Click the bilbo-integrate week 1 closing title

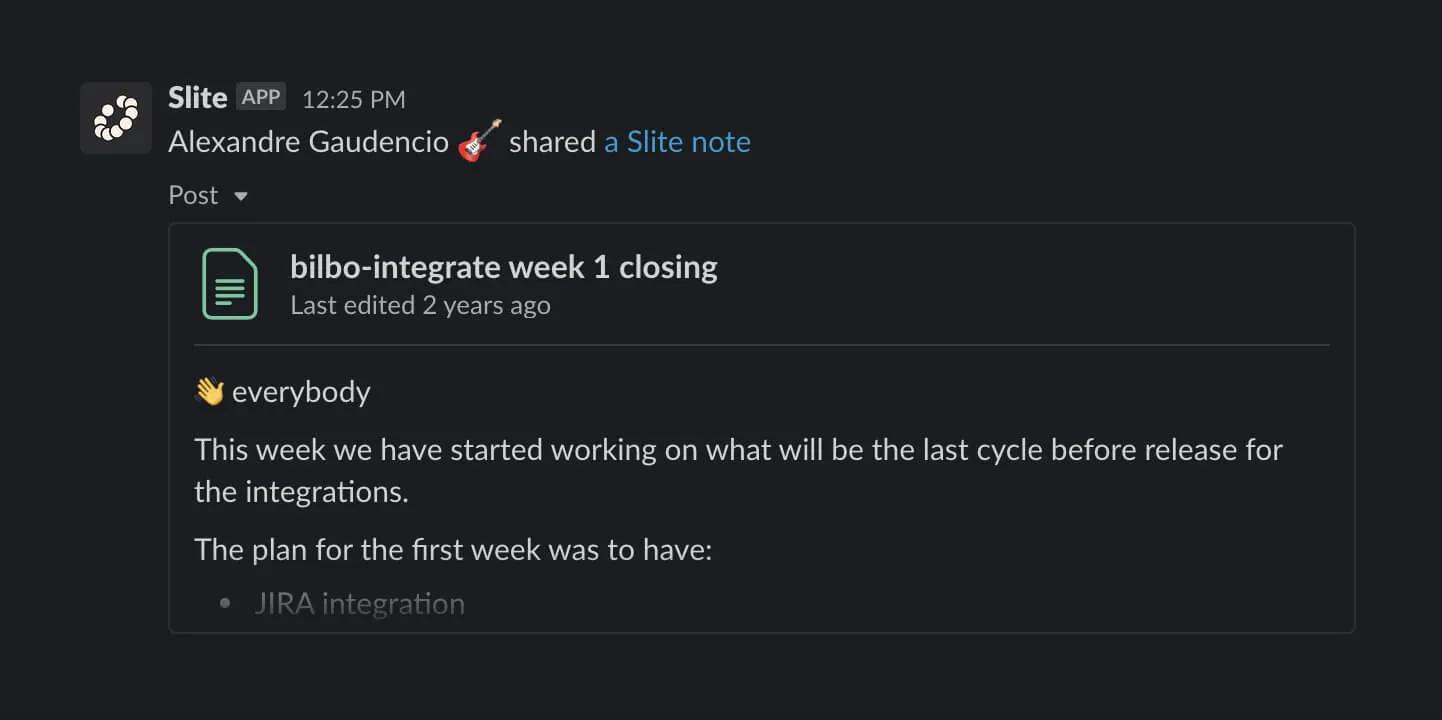[503, 266]
